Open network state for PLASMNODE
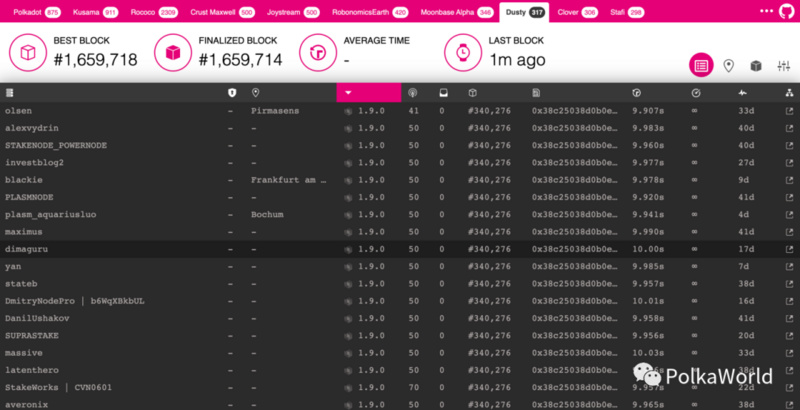 tap(789, 197)
